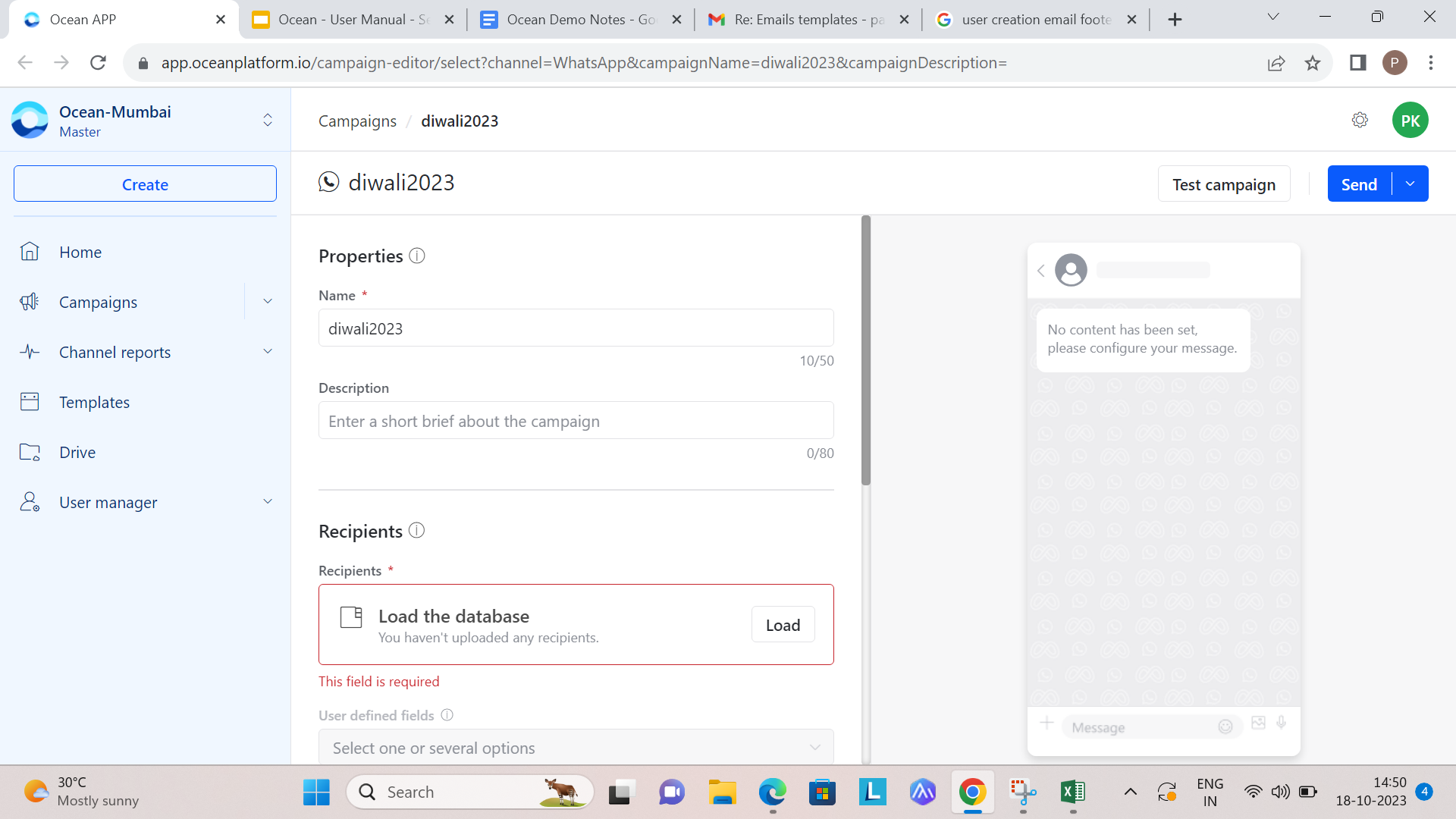Focus the Description text field
This screenshot has width=1456, height=819.
coord(576,420)
